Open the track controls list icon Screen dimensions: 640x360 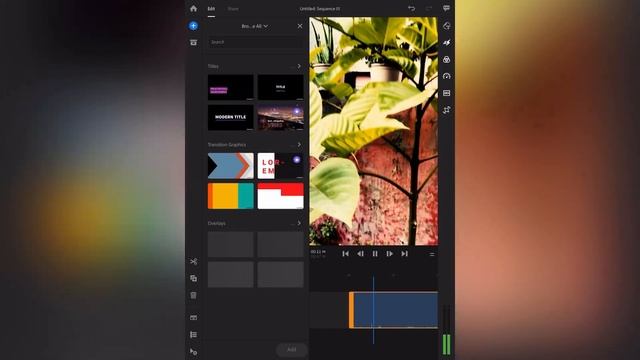193,335
